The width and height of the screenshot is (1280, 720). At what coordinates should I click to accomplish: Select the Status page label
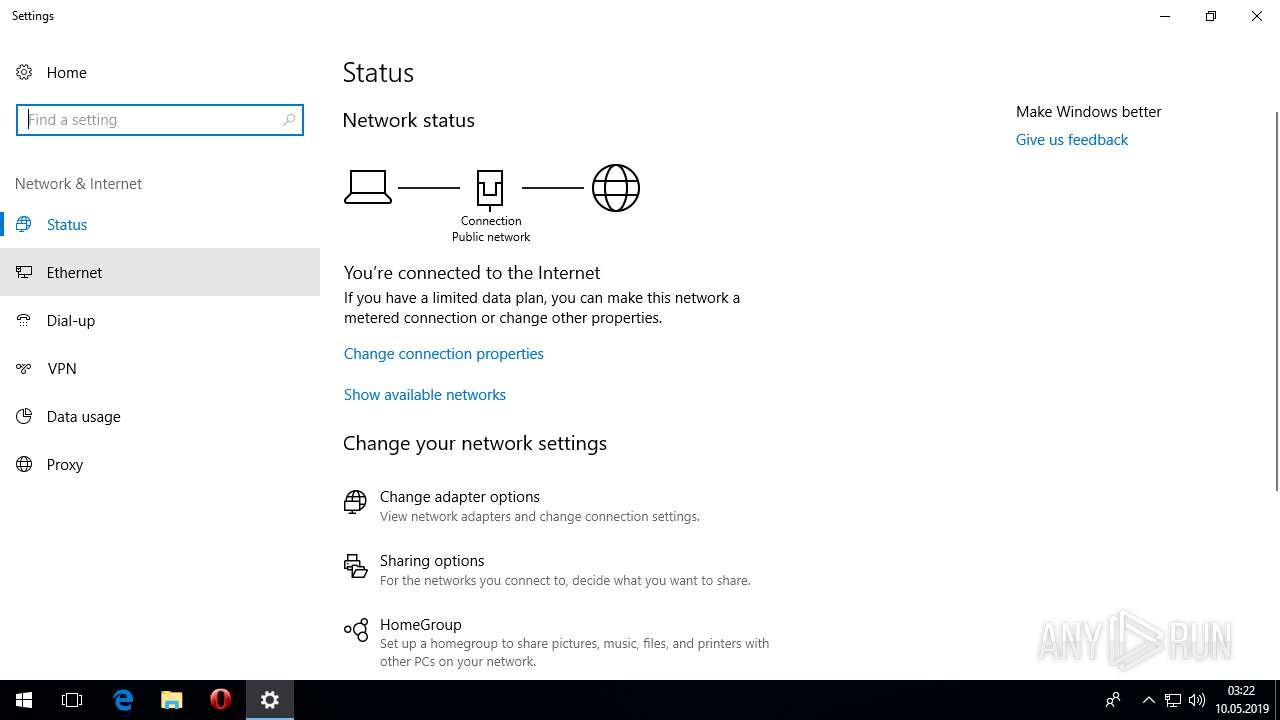(67, 224)
